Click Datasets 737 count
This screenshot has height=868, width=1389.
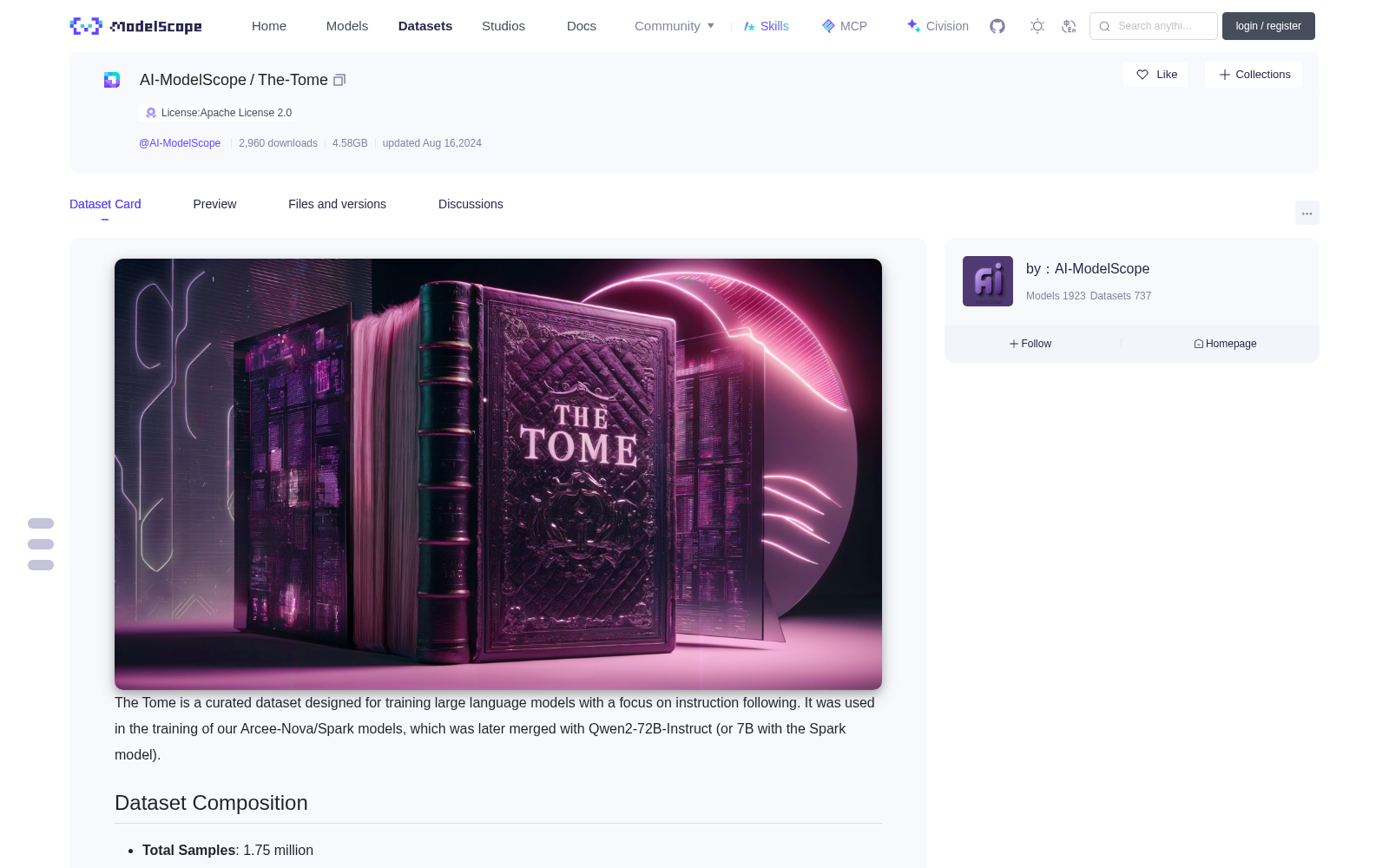(x=1121, y=296)
